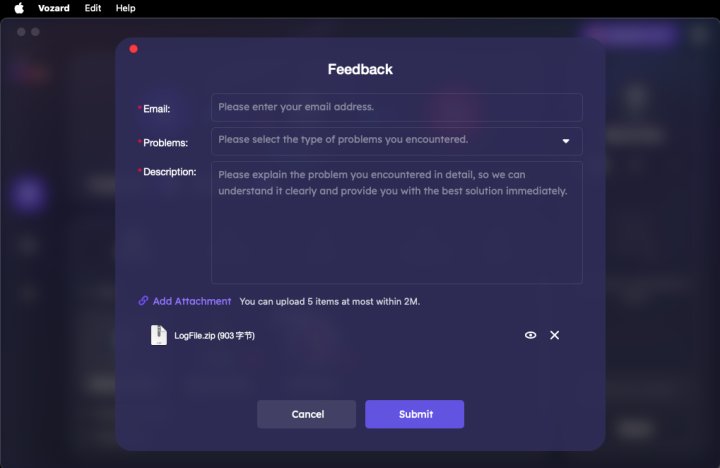This screenshot has height=468, width=720.
Task: Select the LogFile.zip file name
Action: pyautogui.click(x=214, y=336)
